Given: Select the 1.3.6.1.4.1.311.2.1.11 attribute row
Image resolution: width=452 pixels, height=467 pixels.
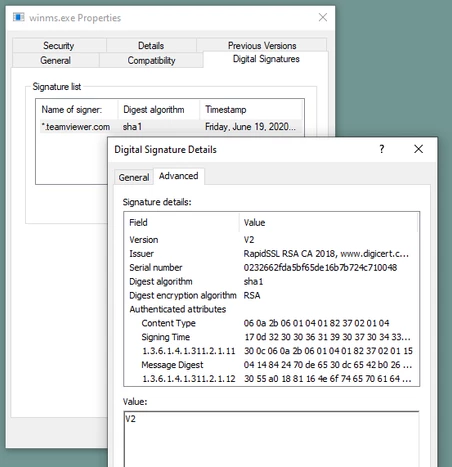Looking at the screenshot, I should [271, 351].
